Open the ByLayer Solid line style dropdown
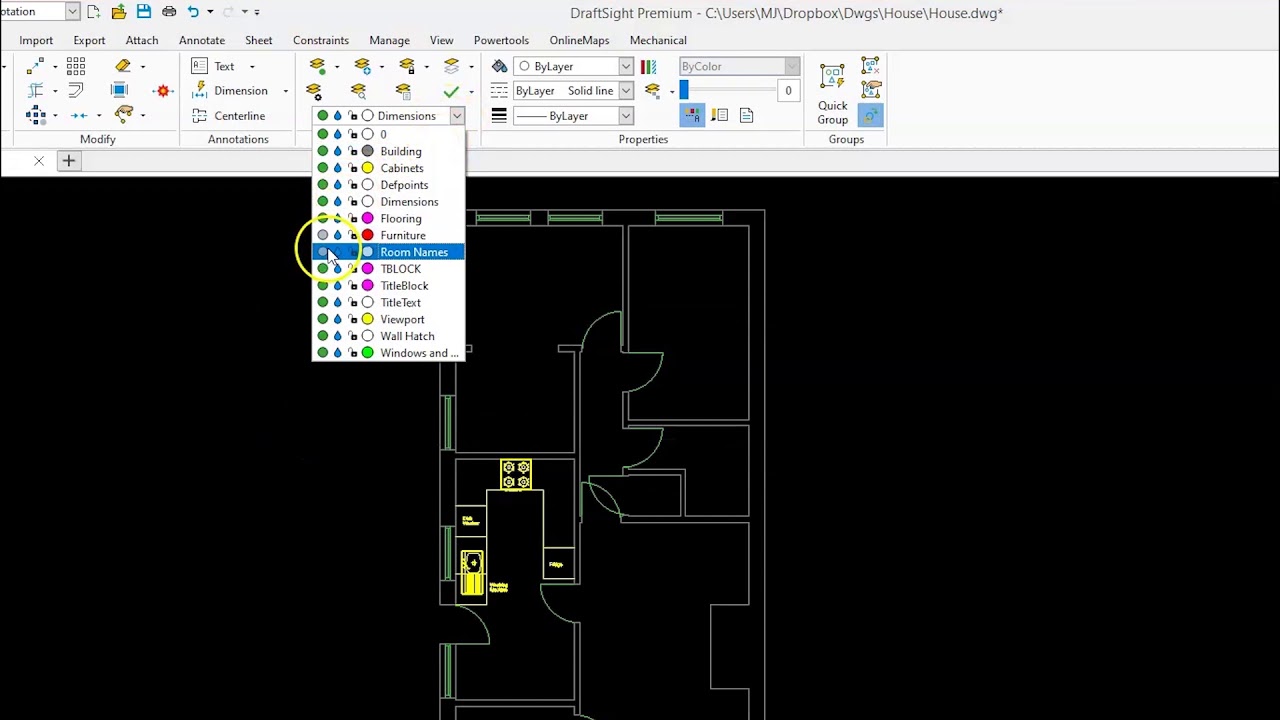Screen dimensions: 1280x720 point(625,91)
